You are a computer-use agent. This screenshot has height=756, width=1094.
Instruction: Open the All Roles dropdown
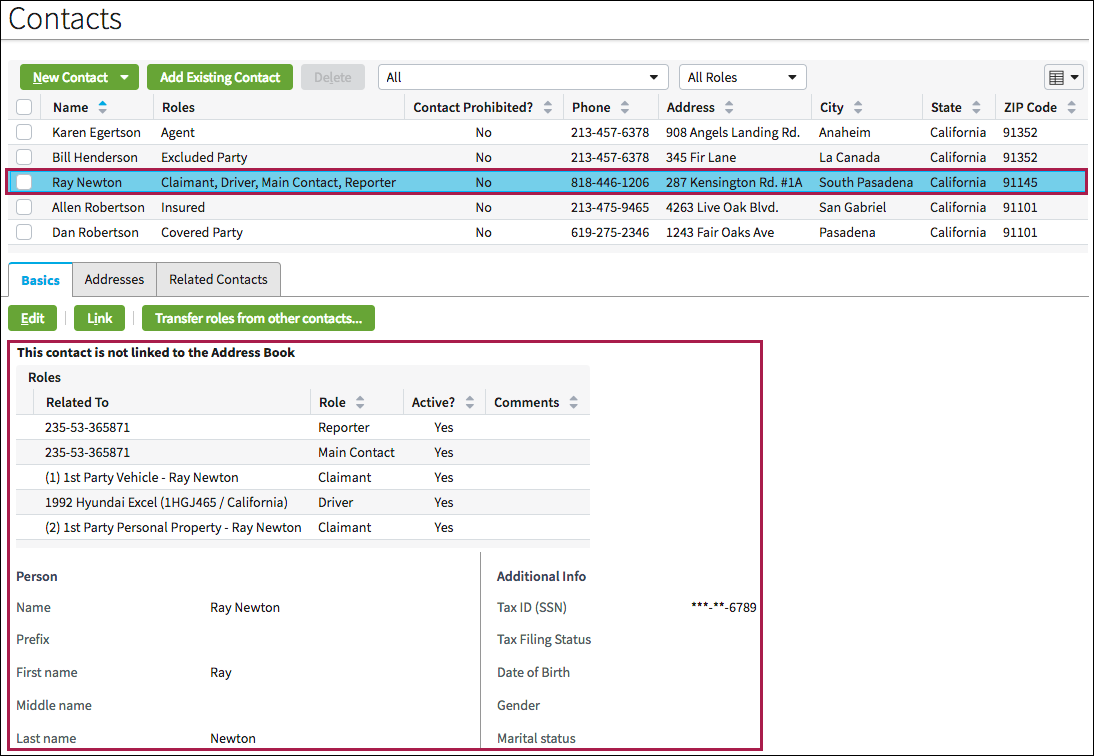click(x=742, y=77)
